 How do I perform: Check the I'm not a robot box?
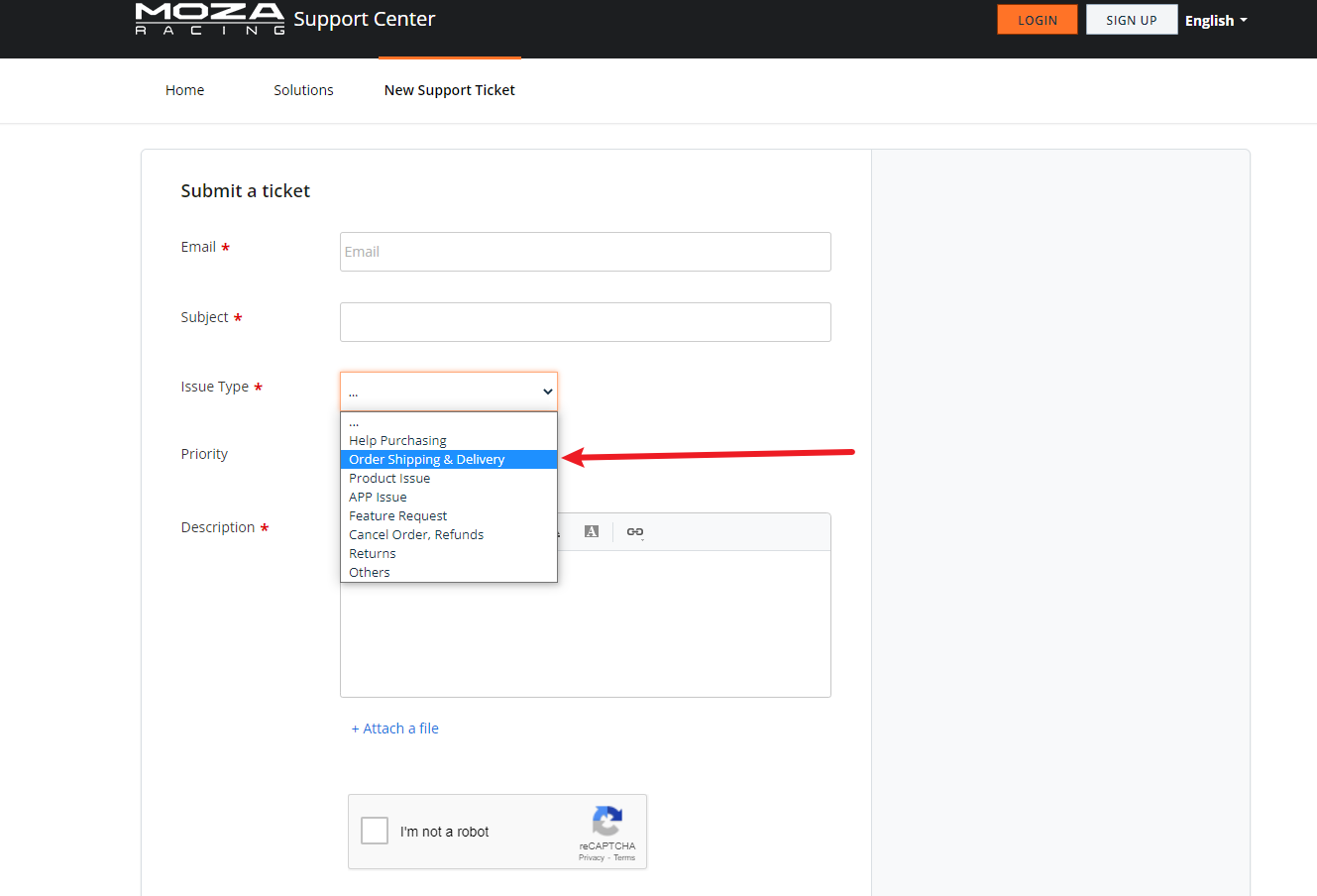click(x=375, y=831)
